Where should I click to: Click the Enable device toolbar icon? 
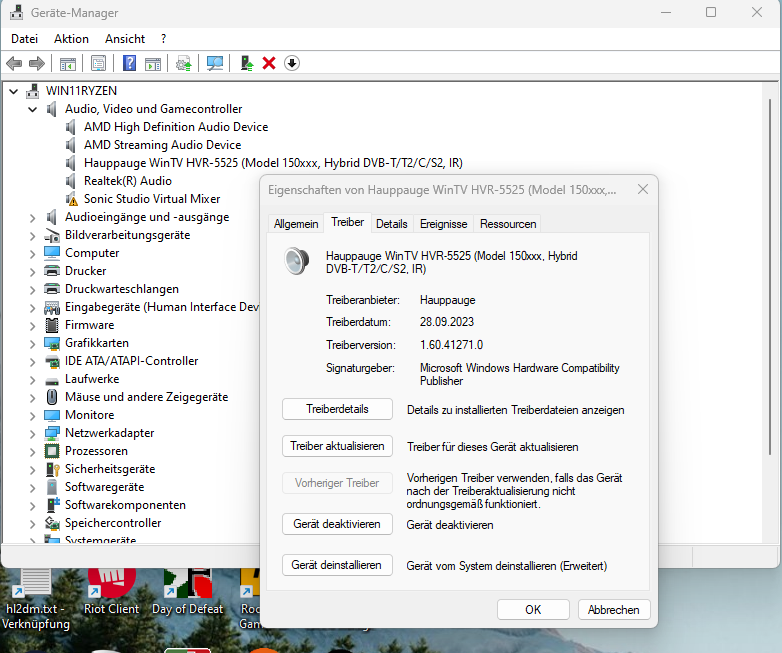click(246, 63)
